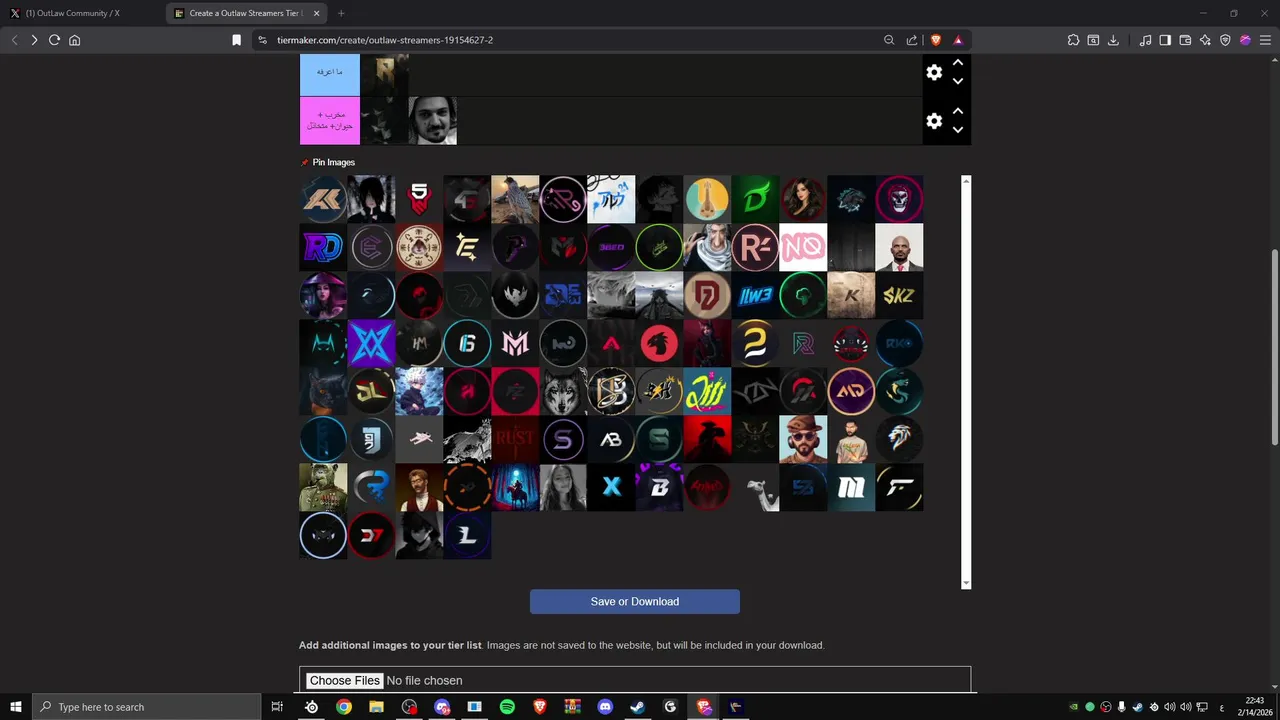Viewport: 1280px width, 720px height.
Task: Click the pink tier label with Arabic text
Action: click(330, 121)
